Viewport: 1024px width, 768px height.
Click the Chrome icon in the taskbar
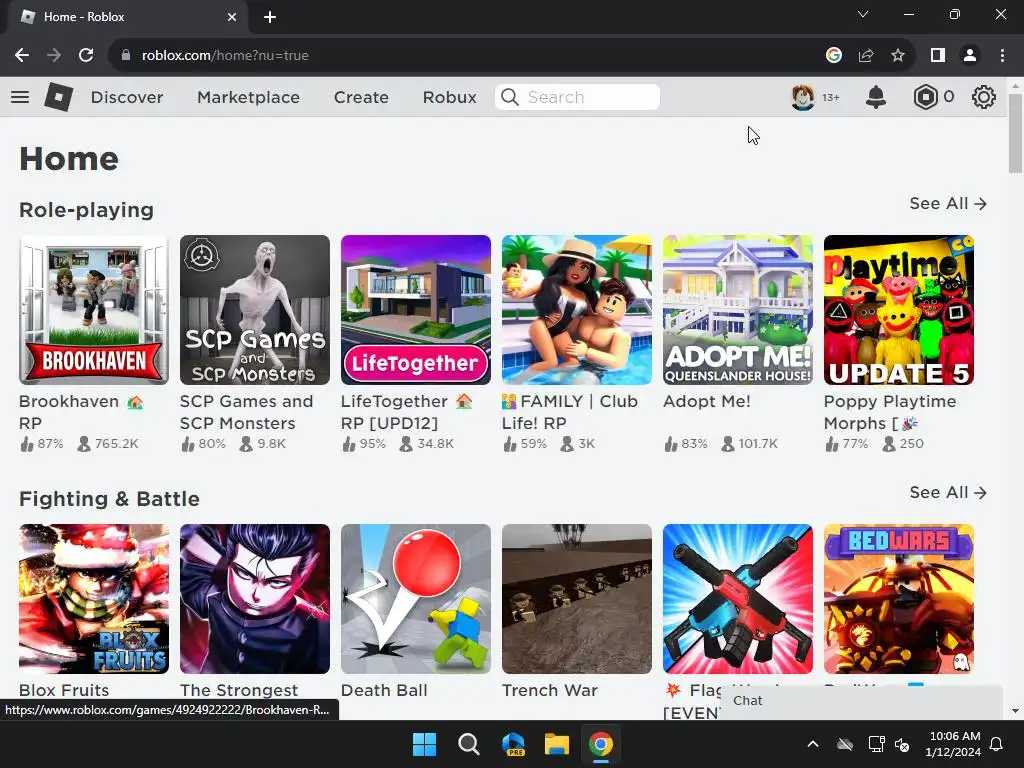point(600,744)
